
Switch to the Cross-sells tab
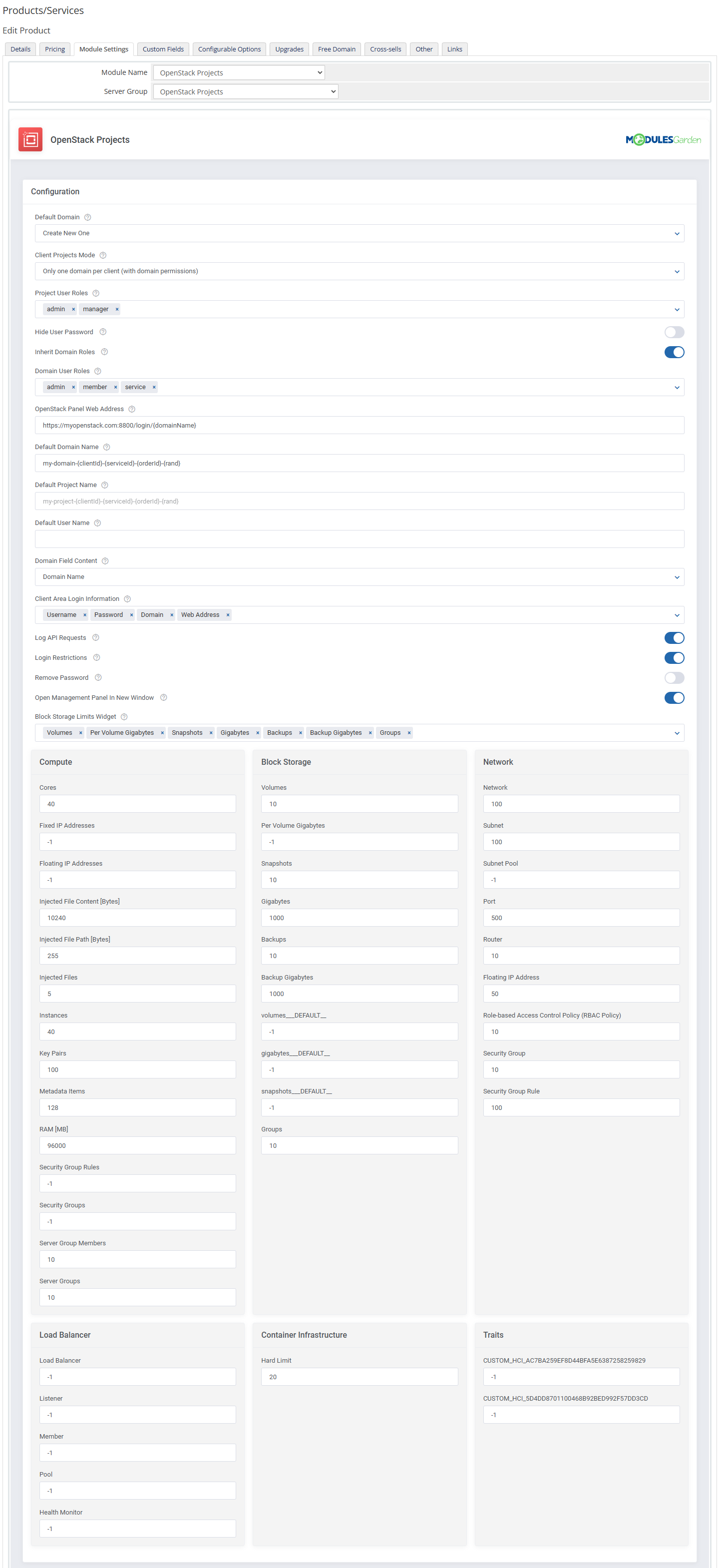click(385, 49)
